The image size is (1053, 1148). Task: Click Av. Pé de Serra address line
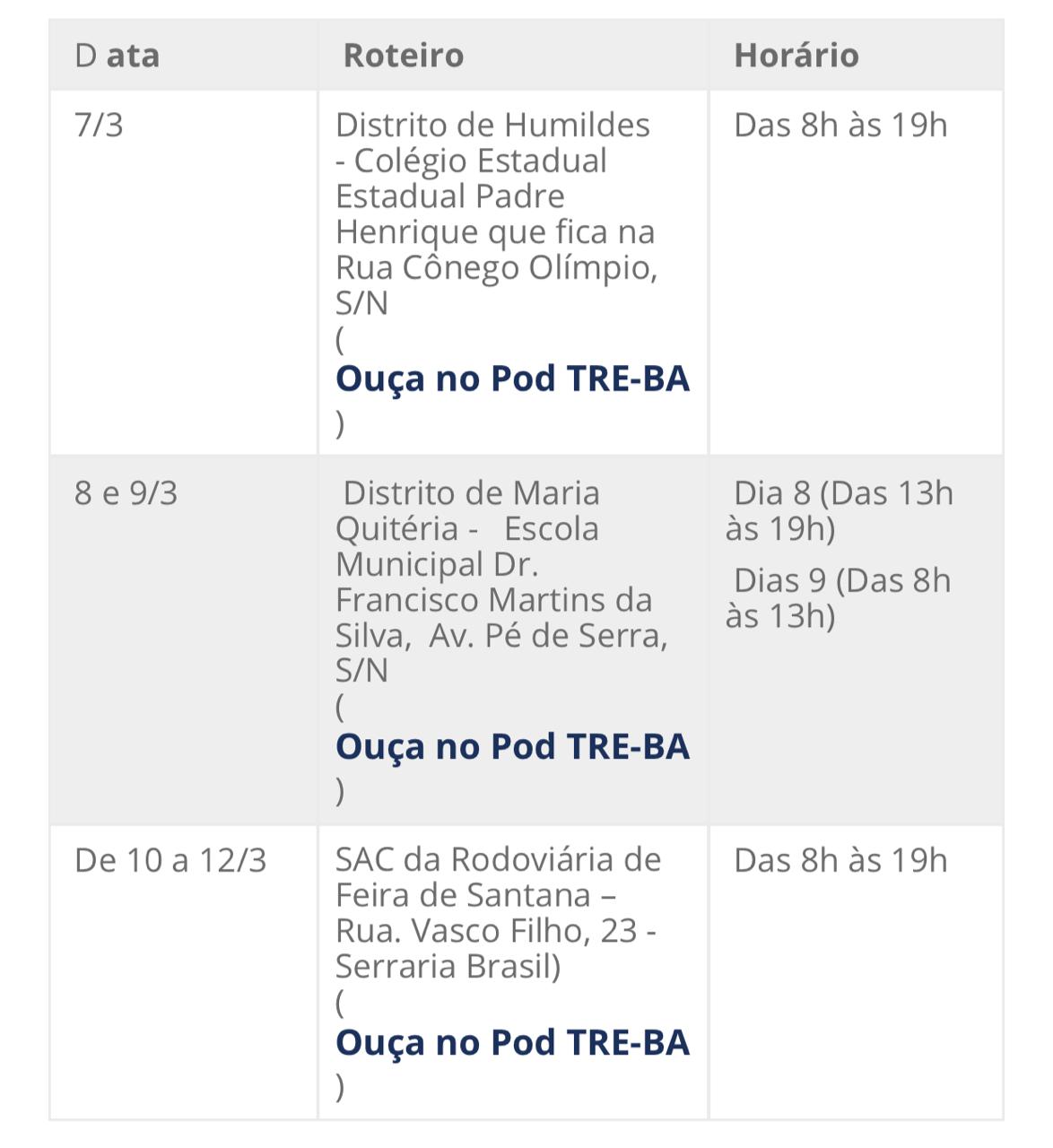point(549,635)
